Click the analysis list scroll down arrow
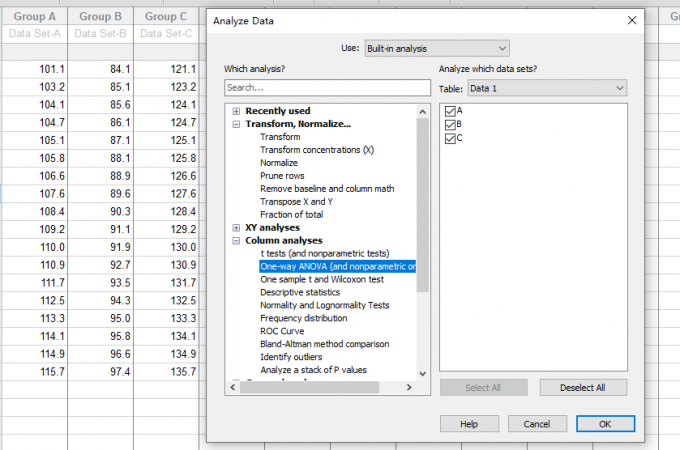680x450 pixels. tap(423, 374)
